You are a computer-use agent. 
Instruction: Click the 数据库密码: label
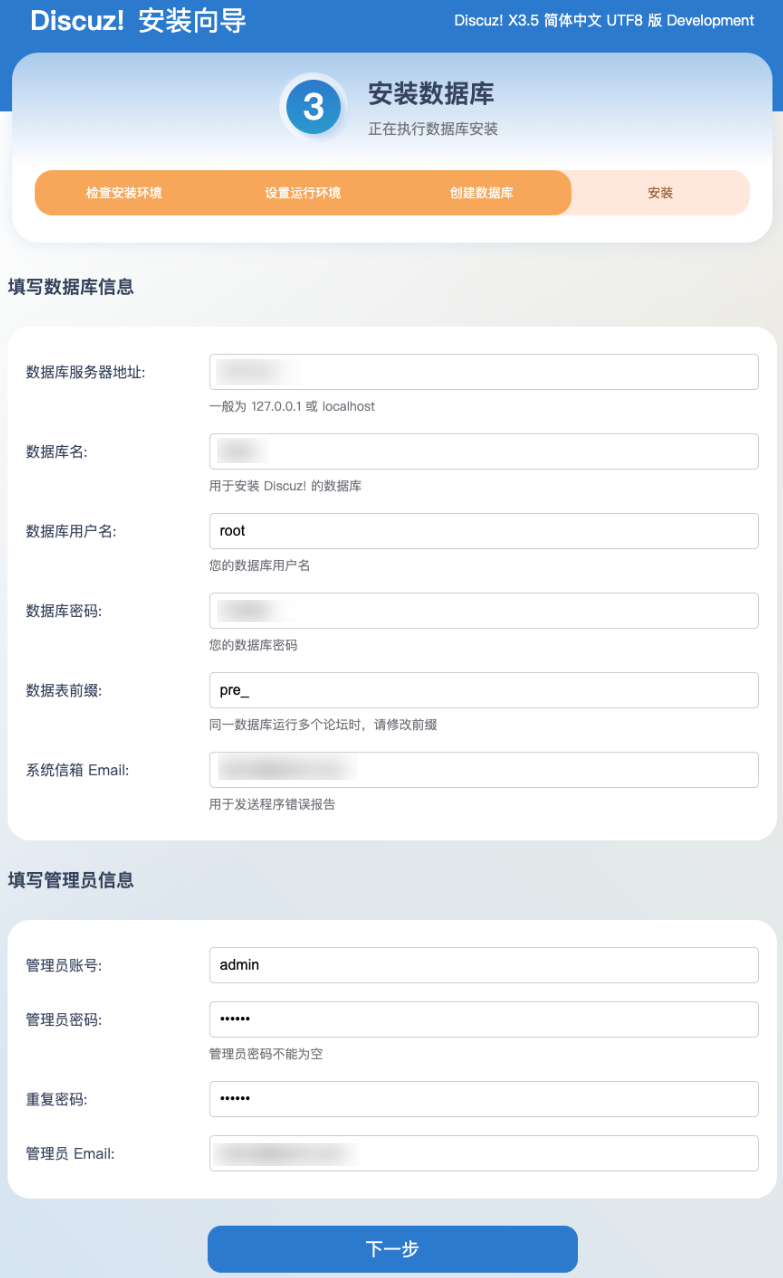[64, 611]
